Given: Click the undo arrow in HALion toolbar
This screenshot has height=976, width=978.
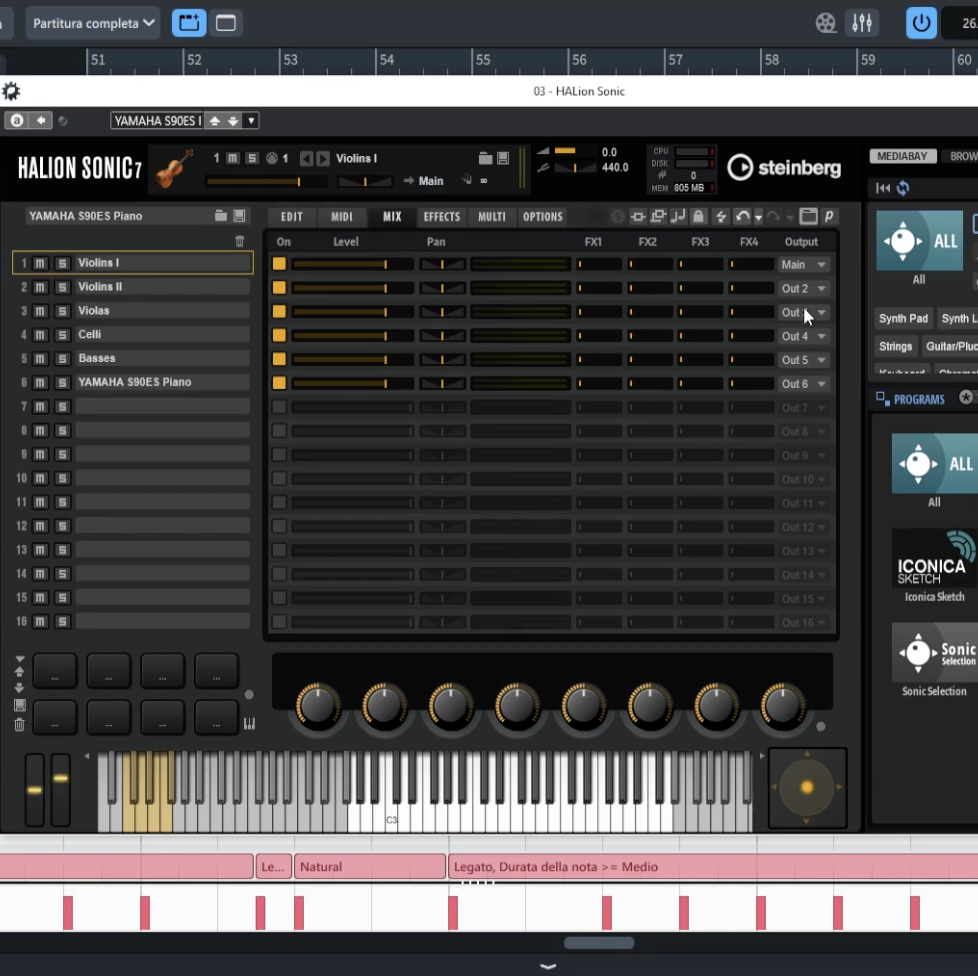Looking at the screenshot, I should click(x=741, y=216).
